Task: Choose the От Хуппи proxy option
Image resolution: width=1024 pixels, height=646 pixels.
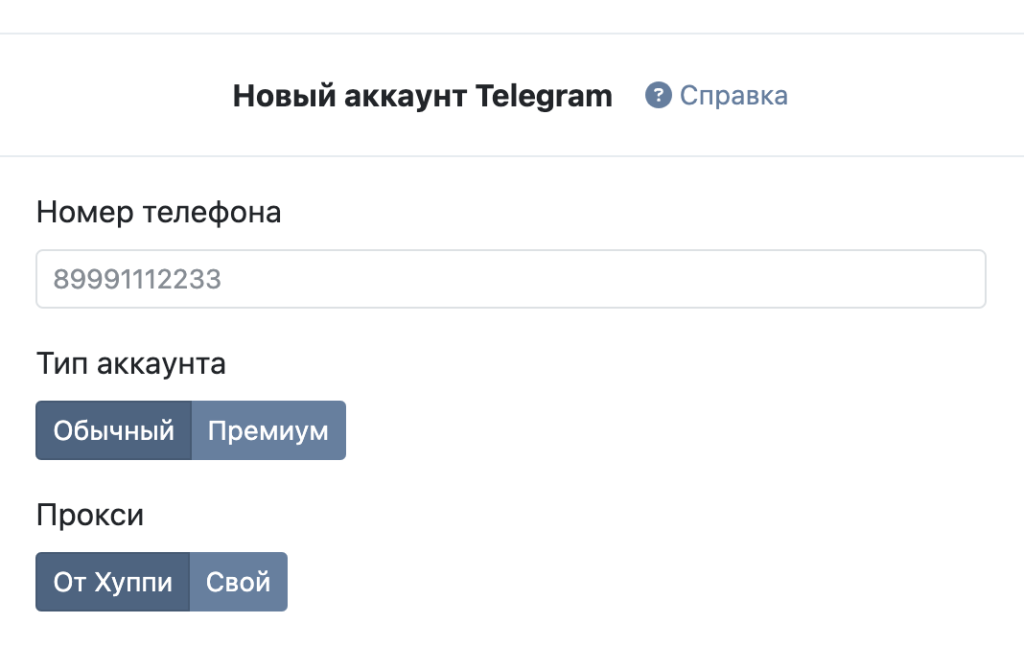Action: [x=112, y=582]
